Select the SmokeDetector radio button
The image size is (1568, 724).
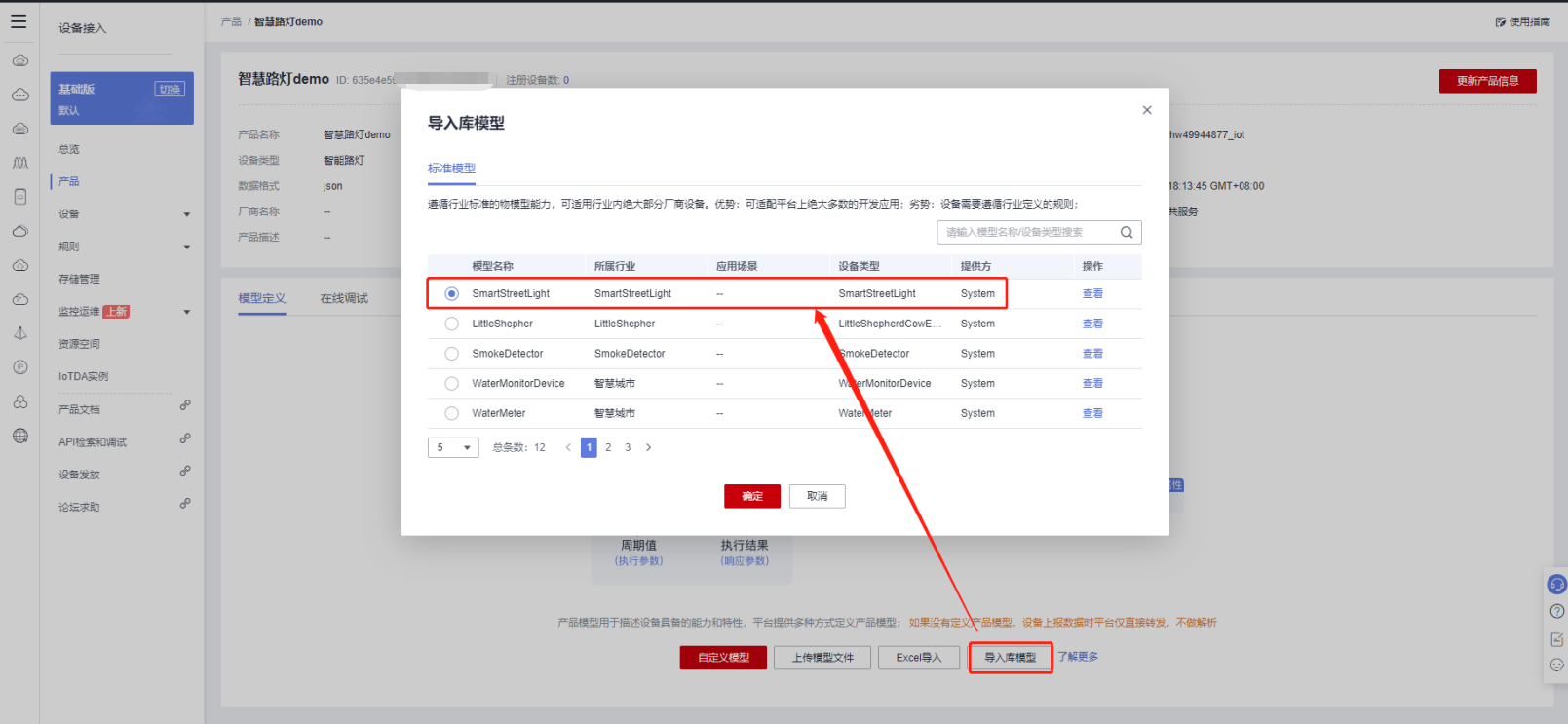pyautogui.click(x=451, y=354)
